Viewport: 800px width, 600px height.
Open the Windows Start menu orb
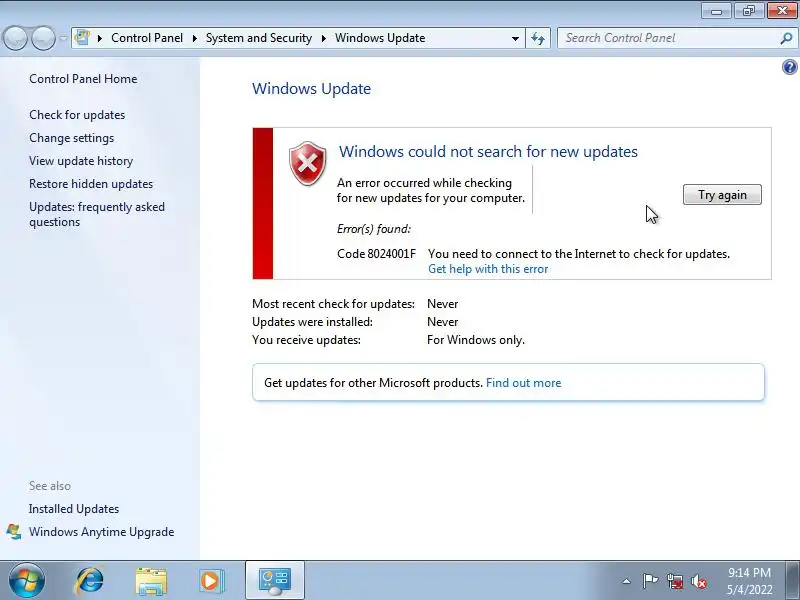pos(26,581)
